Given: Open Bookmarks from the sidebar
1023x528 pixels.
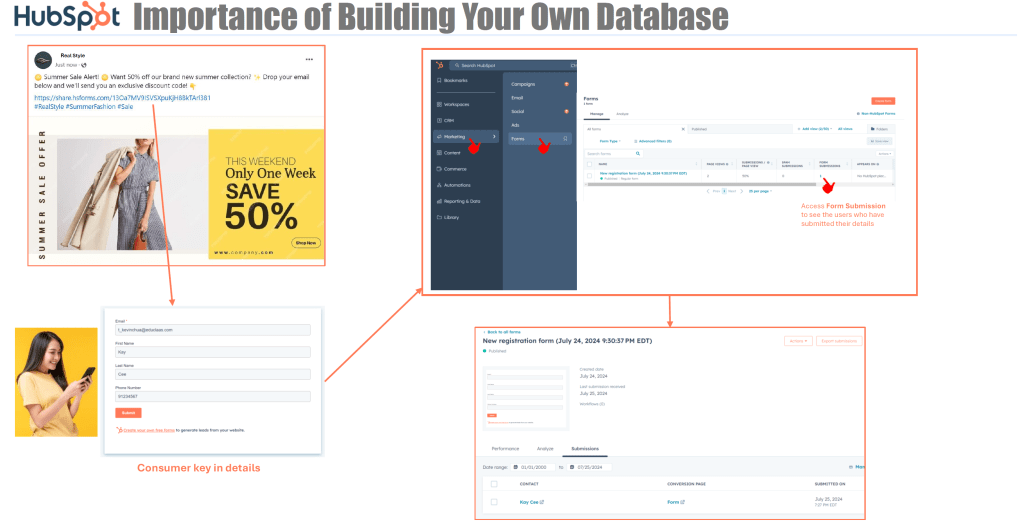Looking at the screenshot, I should tap(439, 79).
